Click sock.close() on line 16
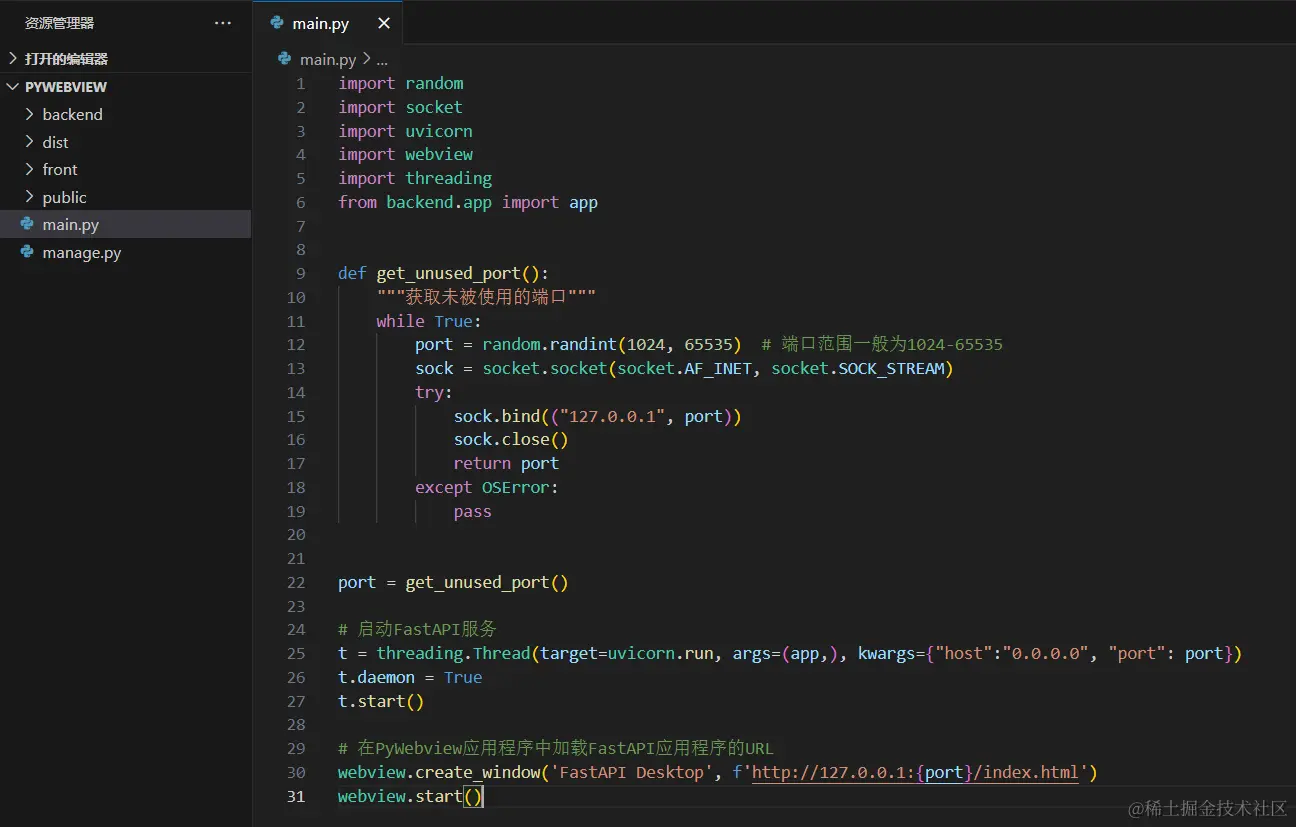The width and height of the screenshot is (1296, 827). click(511, 440)
